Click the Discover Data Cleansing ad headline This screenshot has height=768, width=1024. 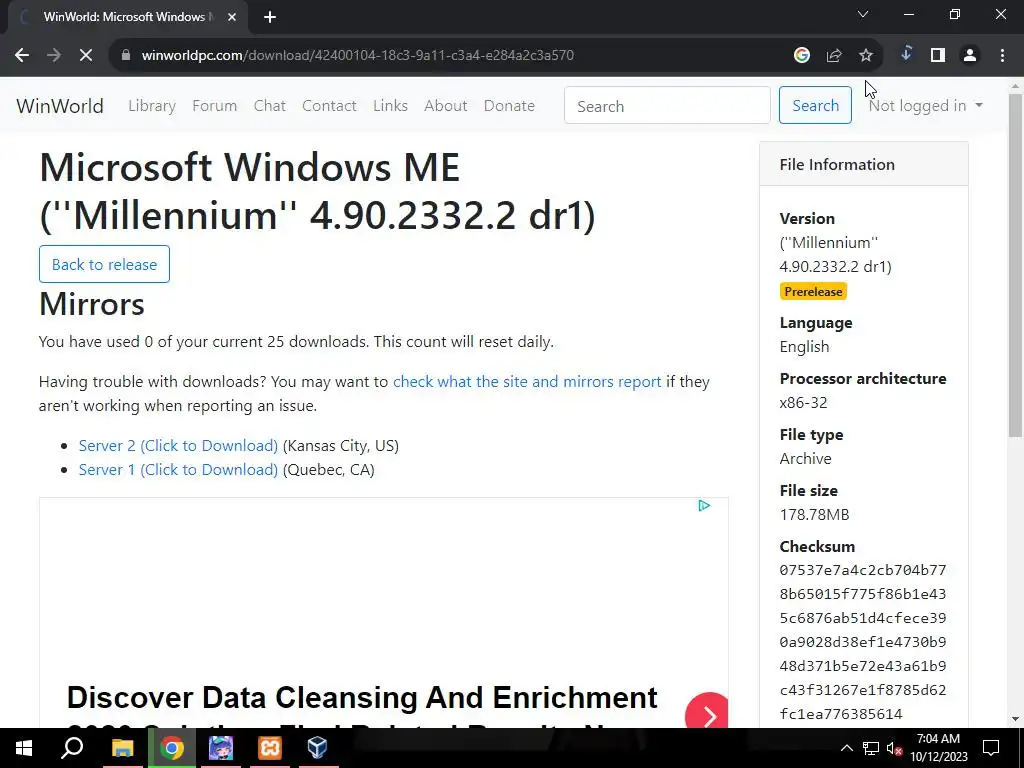[x=362, y=697]
